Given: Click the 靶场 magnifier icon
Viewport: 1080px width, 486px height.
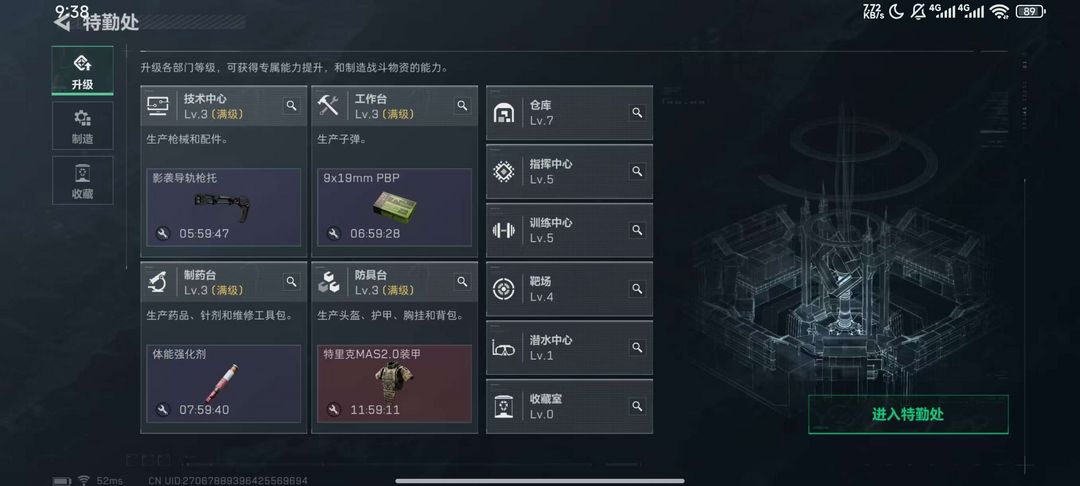Looking at the screenshot, I should tap(637, 288).
